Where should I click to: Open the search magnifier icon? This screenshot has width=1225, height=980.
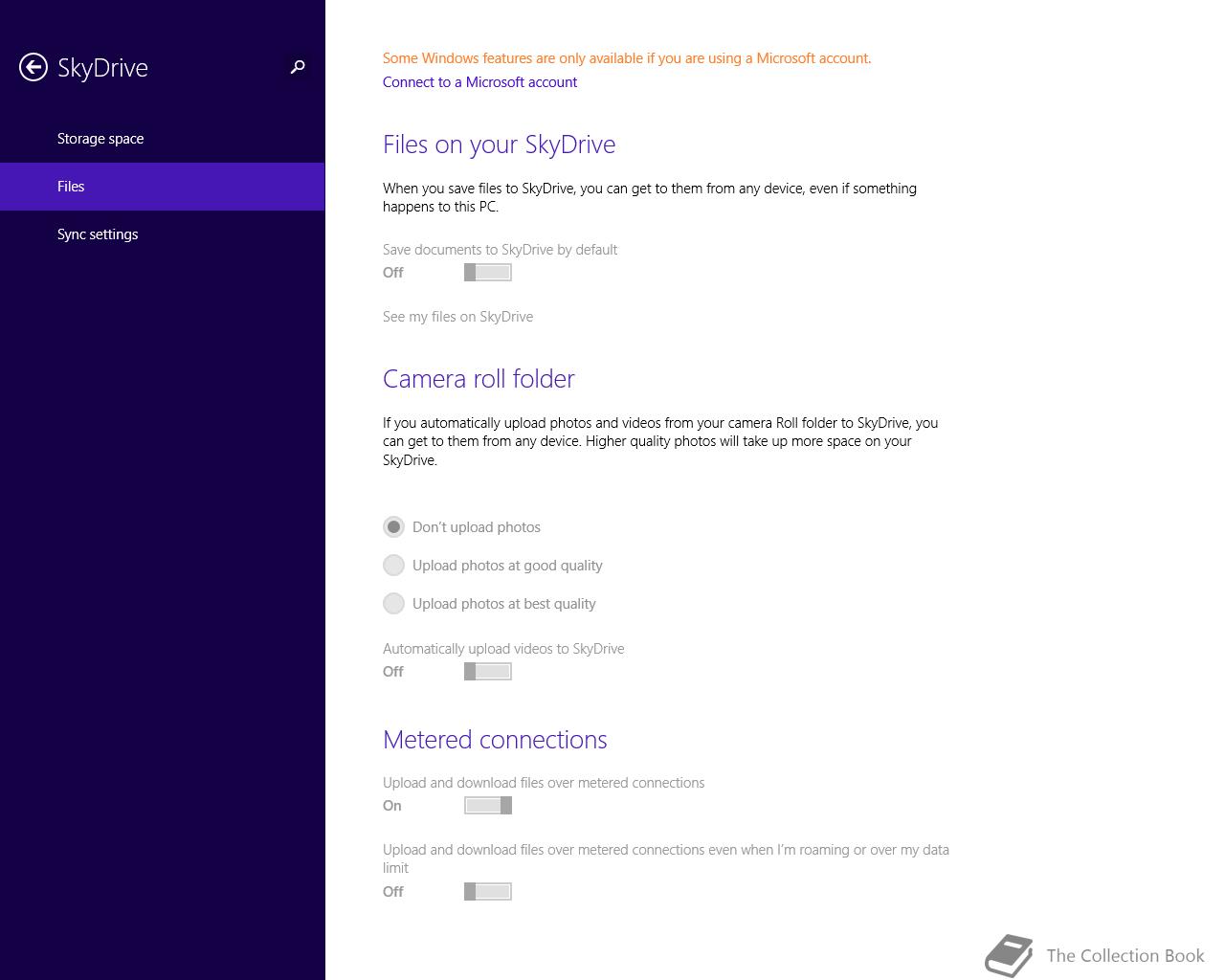pyautogui.click(x=298, y=67)
